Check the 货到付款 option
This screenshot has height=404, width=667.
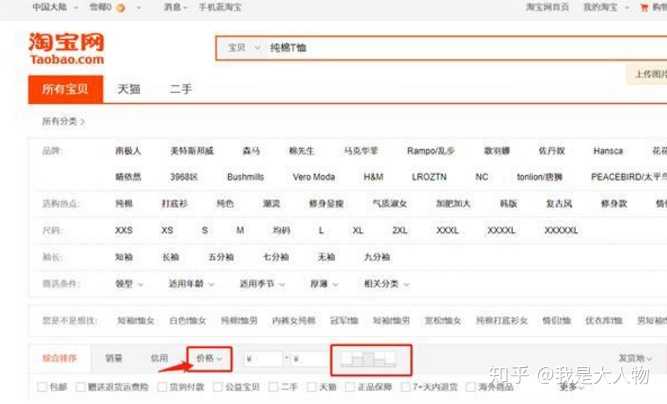(x=162, y=387)
